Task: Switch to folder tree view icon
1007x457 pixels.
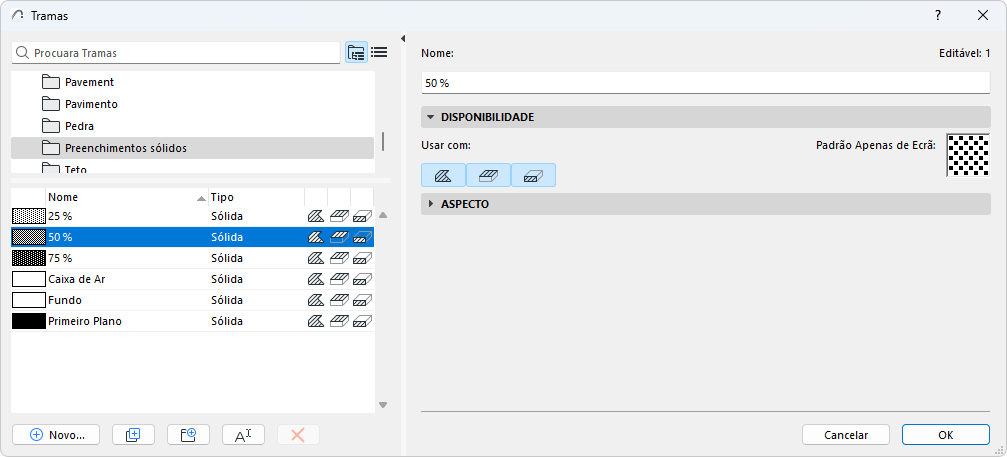Action: coord(356,53)
